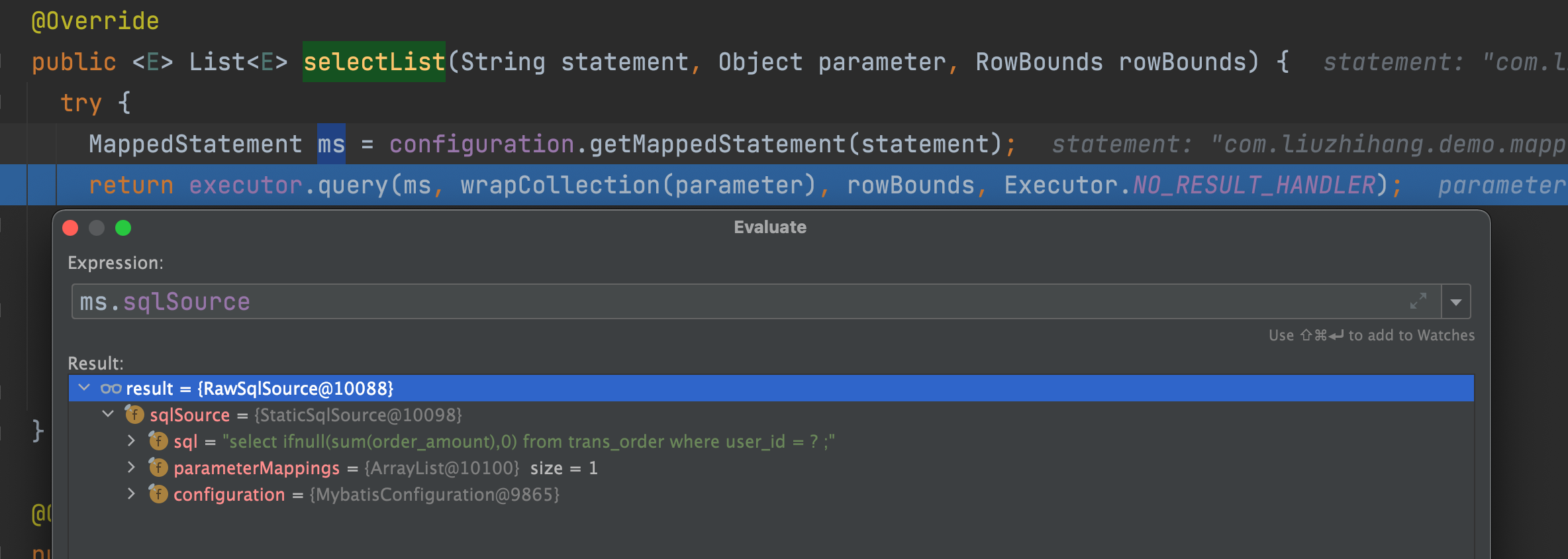Click the field icon next to parameterMappings
The width and height of the screenshot is (1568, 559).
click(158, 468)
